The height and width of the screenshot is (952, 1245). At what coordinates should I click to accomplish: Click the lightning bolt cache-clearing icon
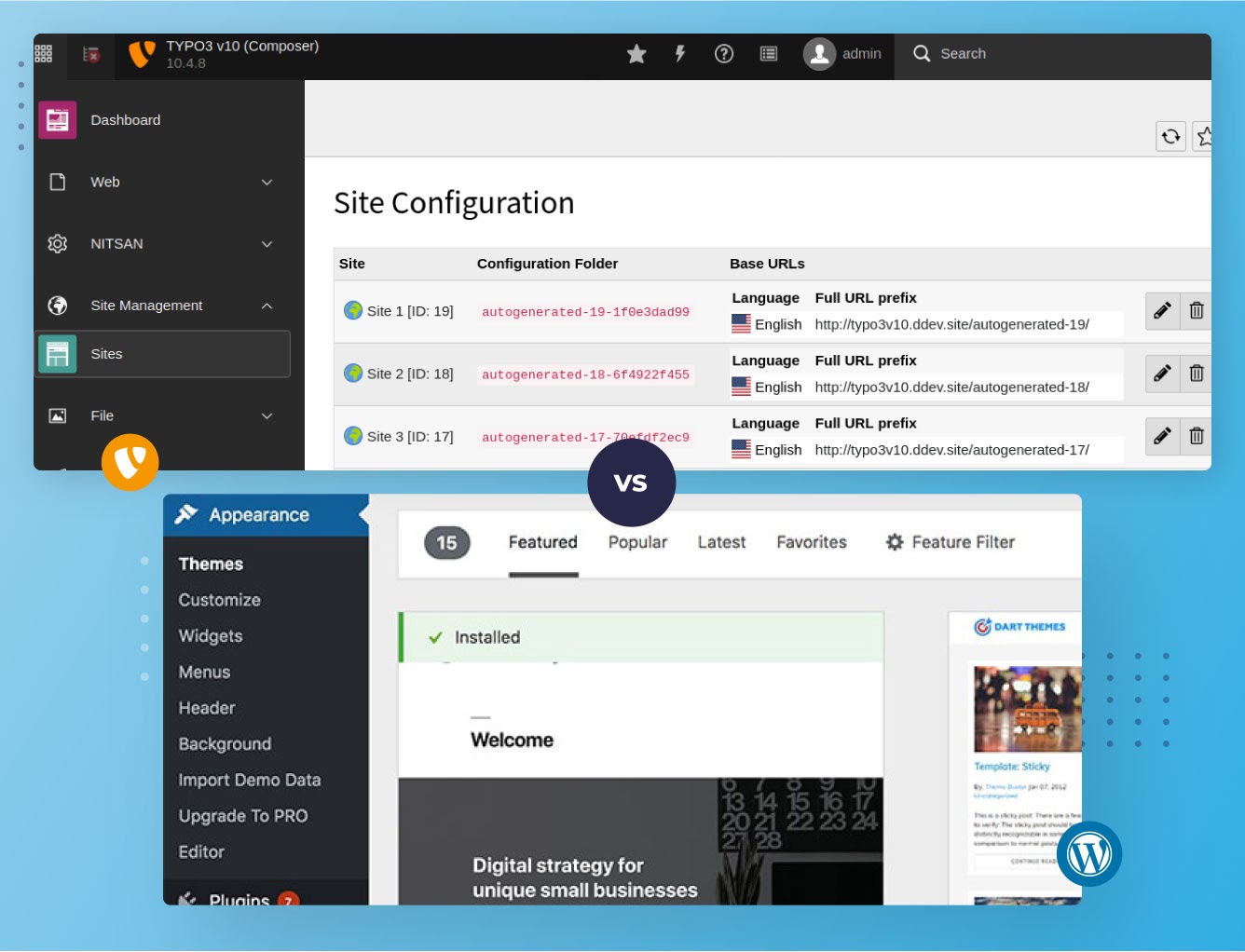tap(680, 54)
